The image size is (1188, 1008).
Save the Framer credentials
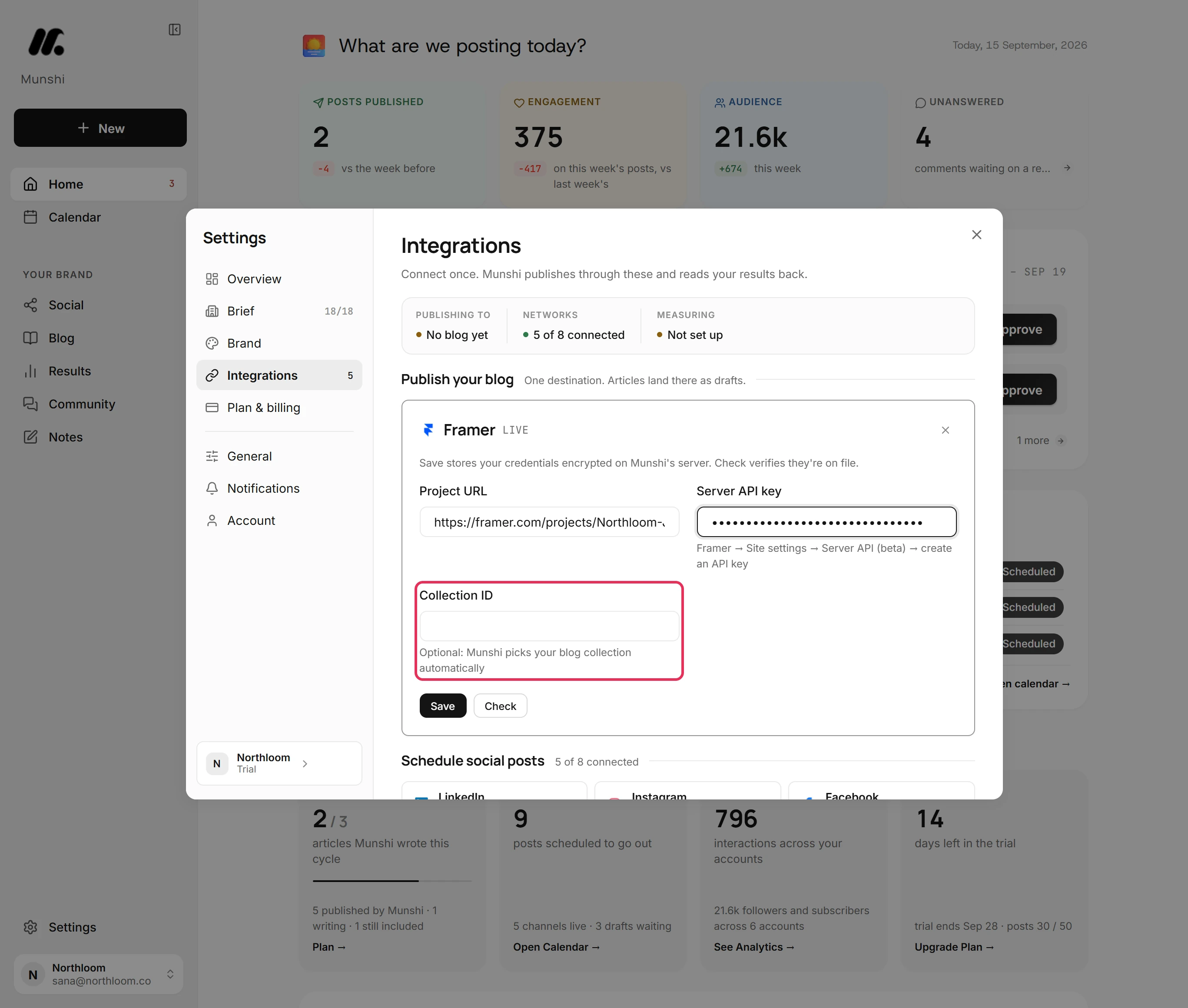[x=443, y=706]
